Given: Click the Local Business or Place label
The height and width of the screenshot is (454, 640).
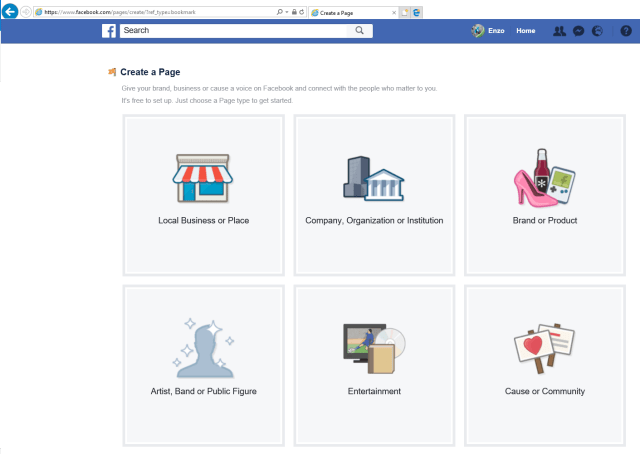Looking at the screenshot, I should pos(204,220).
